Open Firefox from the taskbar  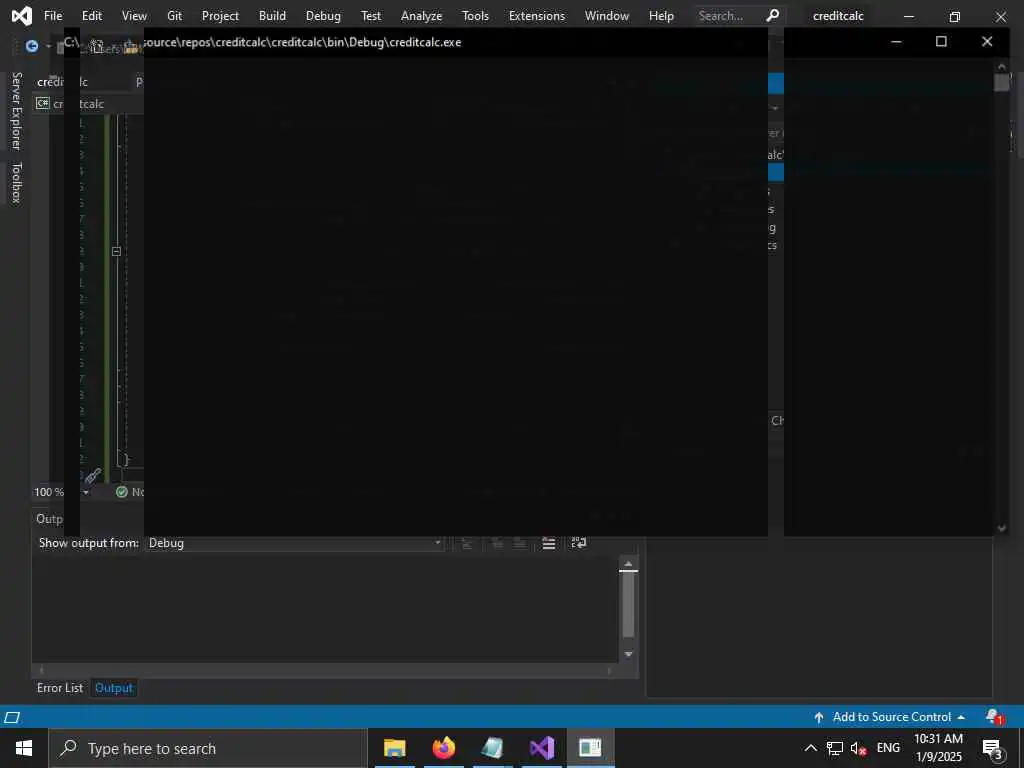443,748
